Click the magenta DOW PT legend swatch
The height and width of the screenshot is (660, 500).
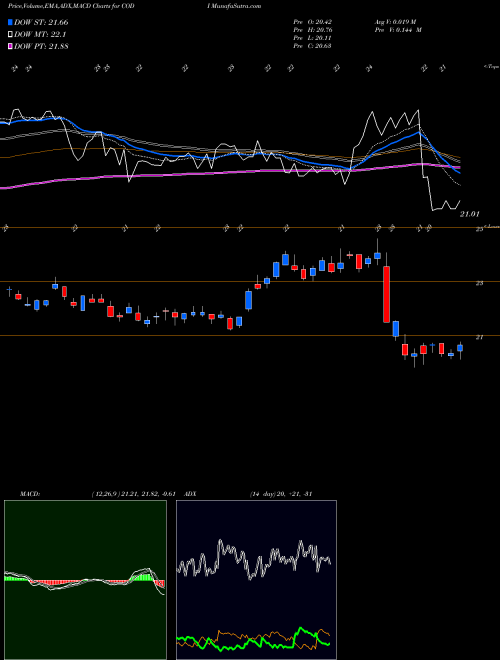pyautogui.click(x=11, y=46)
